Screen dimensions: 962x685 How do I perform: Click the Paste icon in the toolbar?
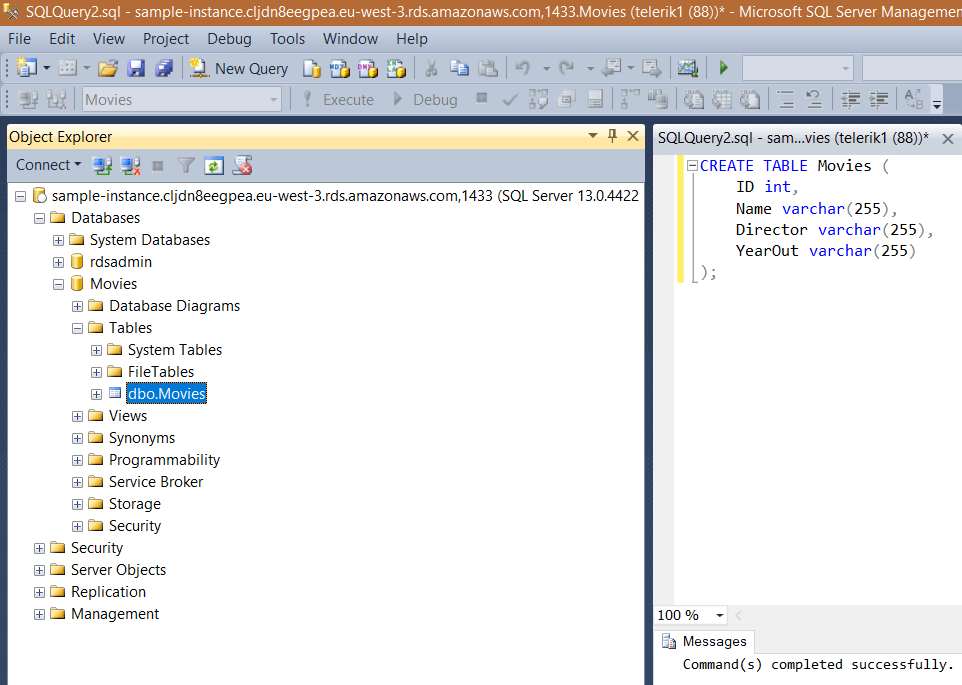pos(488,68)
